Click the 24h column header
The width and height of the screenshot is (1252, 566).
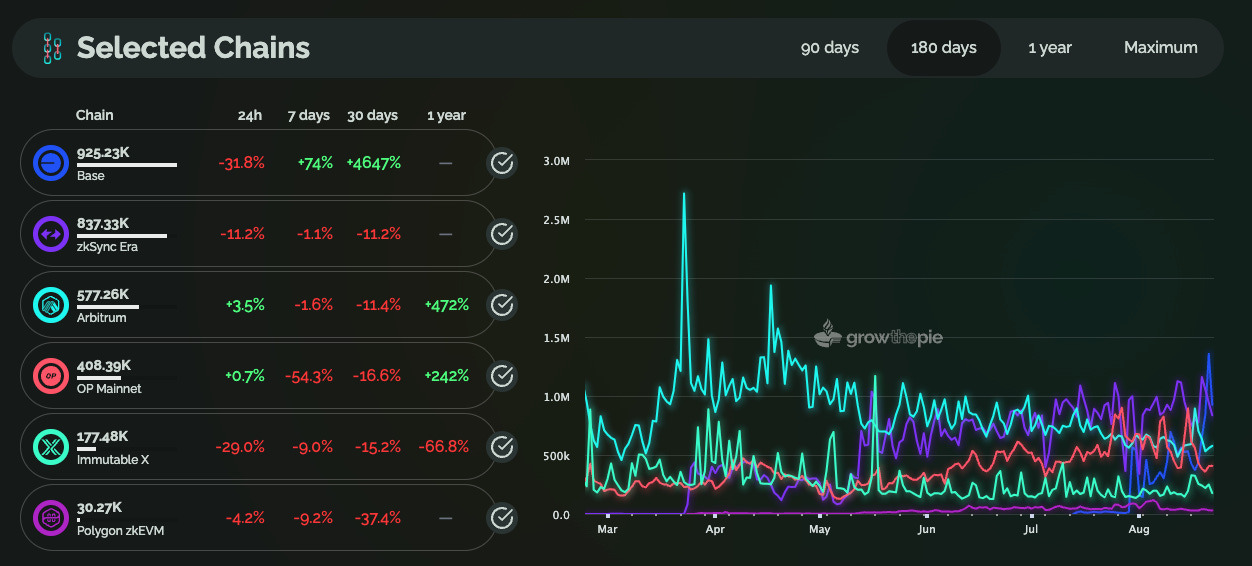250,116
